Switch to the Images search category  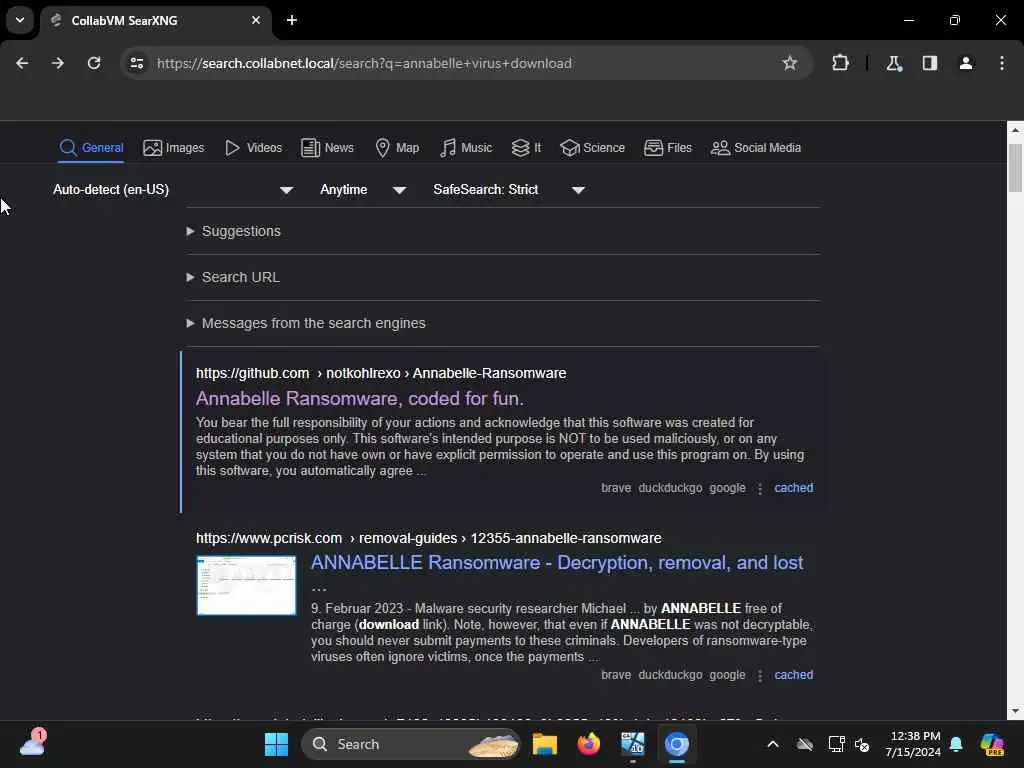click(174, 148)
